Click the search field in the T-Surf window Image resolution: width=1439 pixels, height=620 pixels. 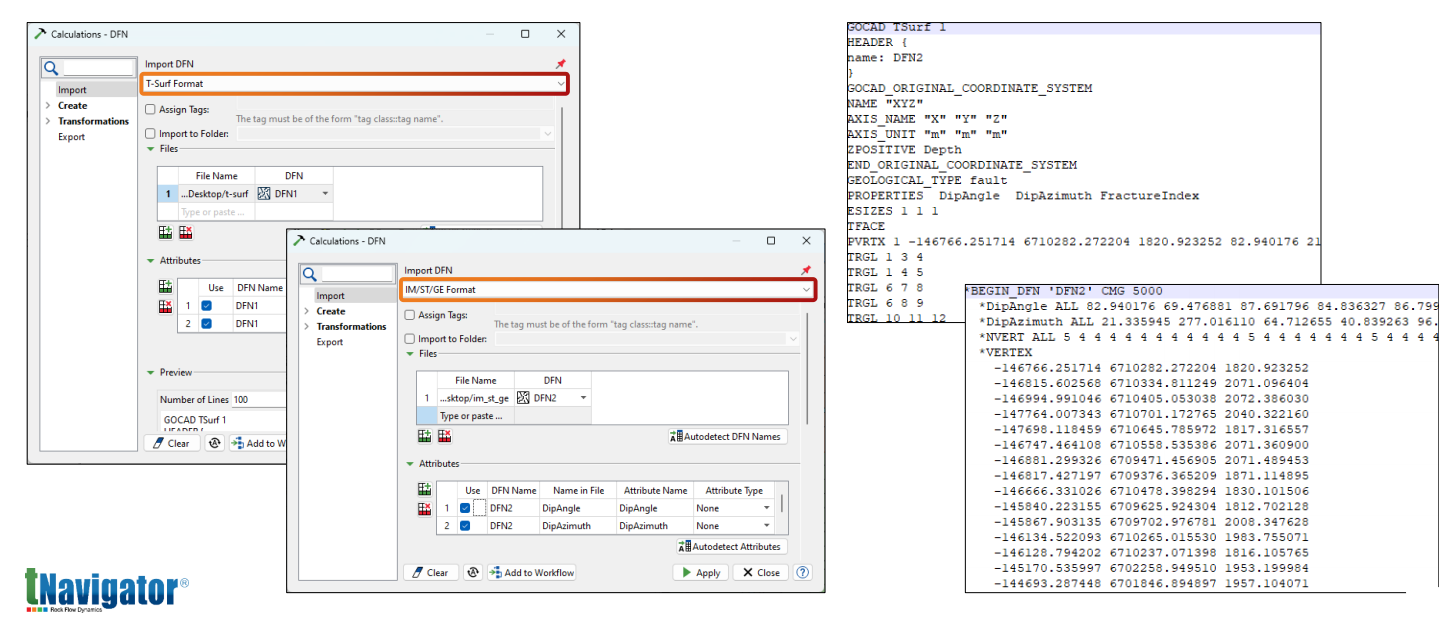tap(98, 68)
